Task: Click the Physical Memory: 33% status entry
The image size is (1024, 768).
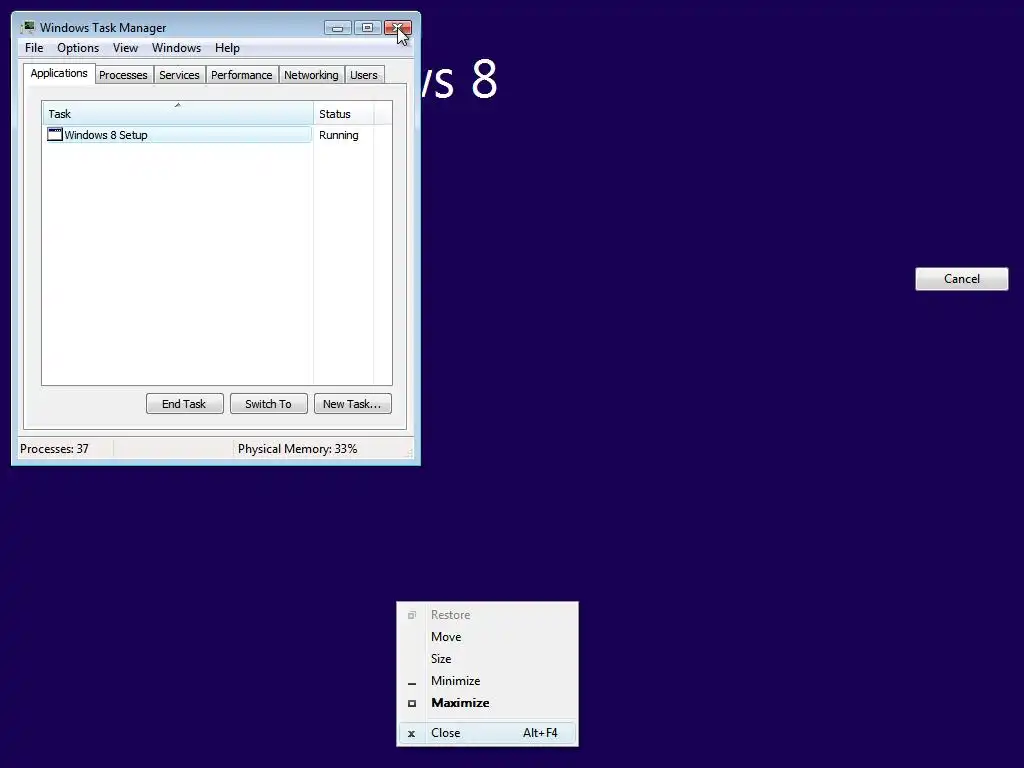Action: point(297,449)
